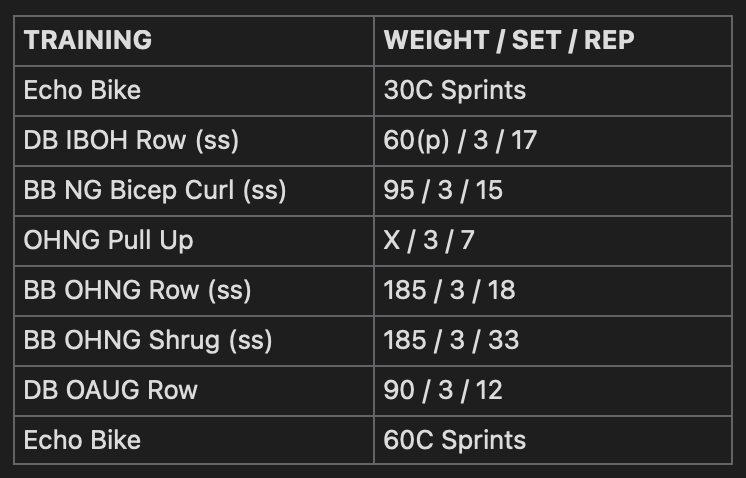Click the X / 3 / 7 cell

coord(553,241)
